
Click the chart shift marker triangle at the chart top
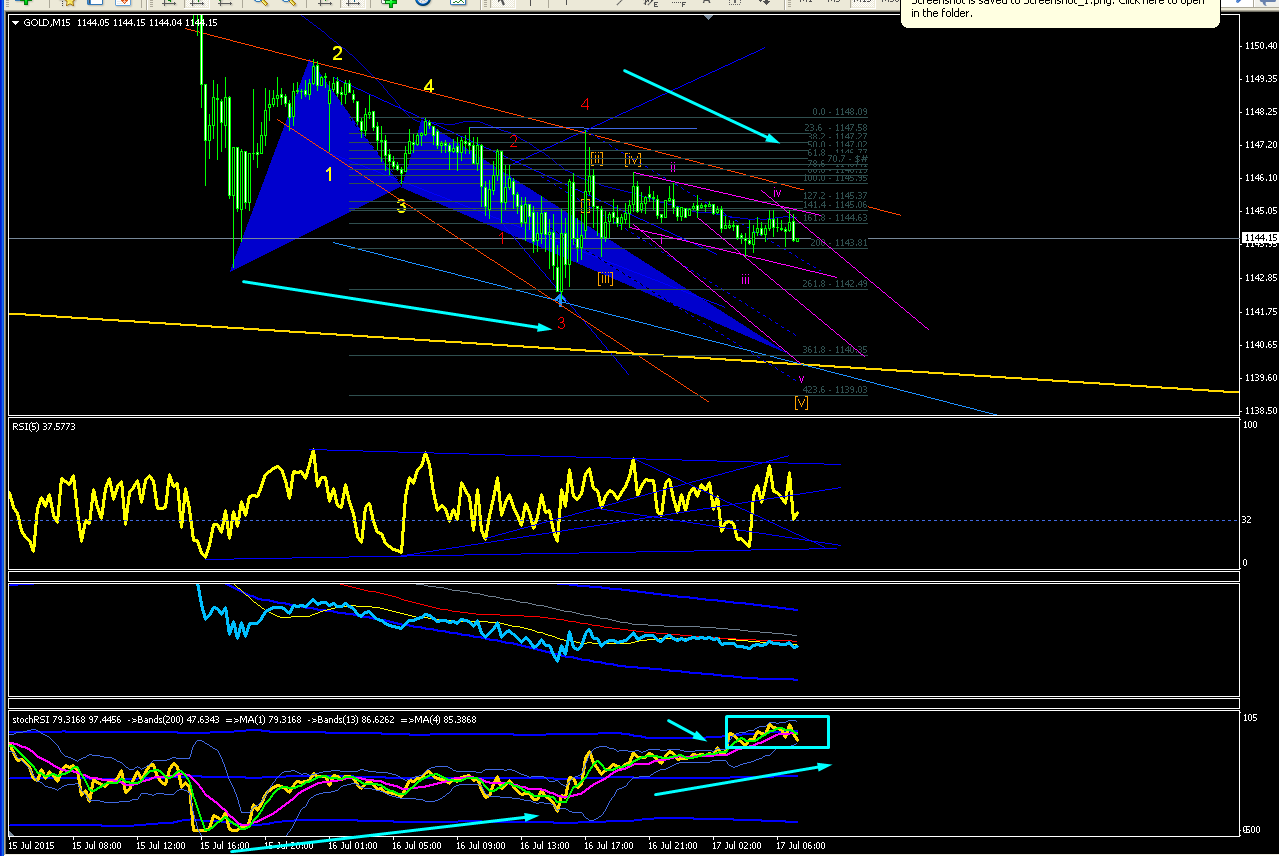(x=709, y=17)
